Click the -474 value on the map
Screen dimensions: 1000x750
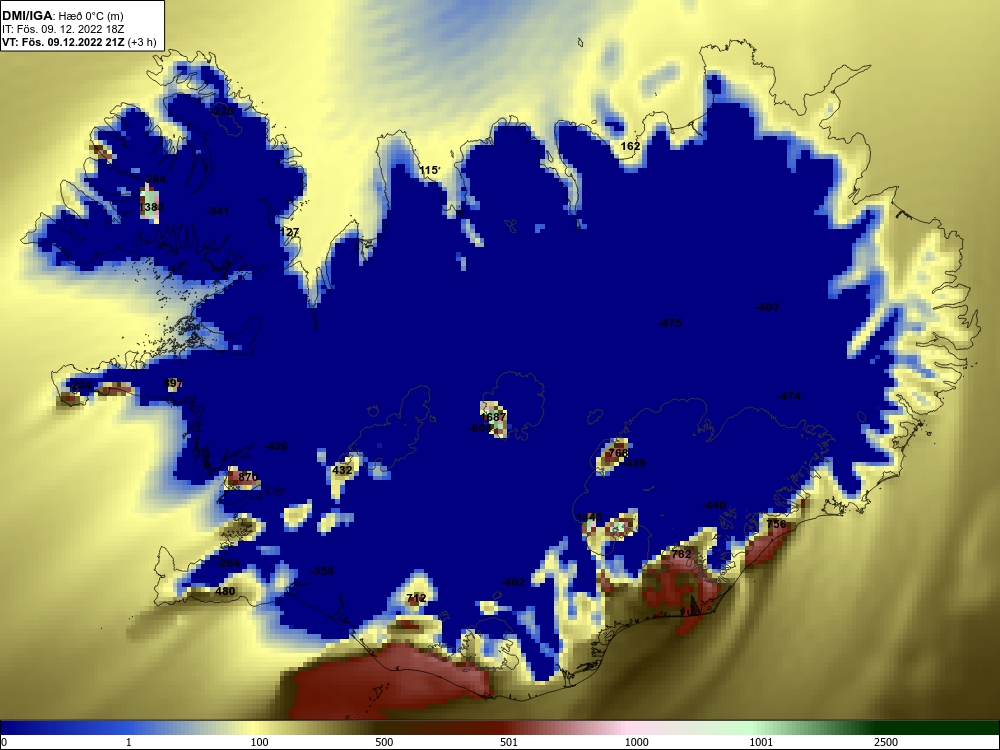(789, 397)
